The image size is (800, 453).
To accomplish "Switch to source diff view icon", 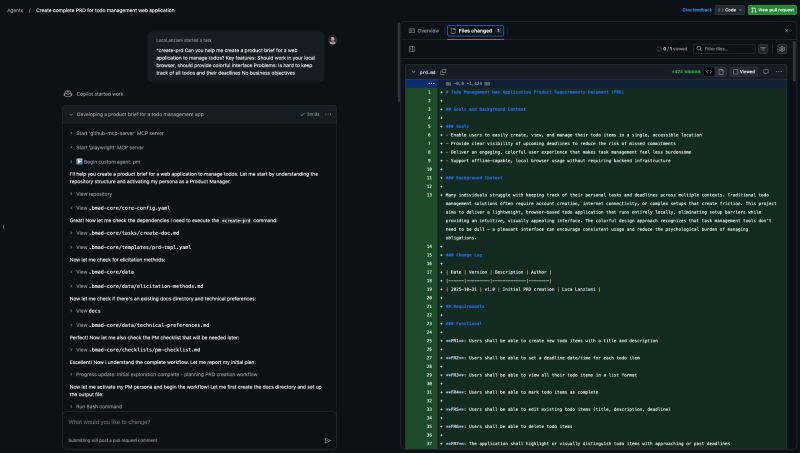I will (709, 72).
